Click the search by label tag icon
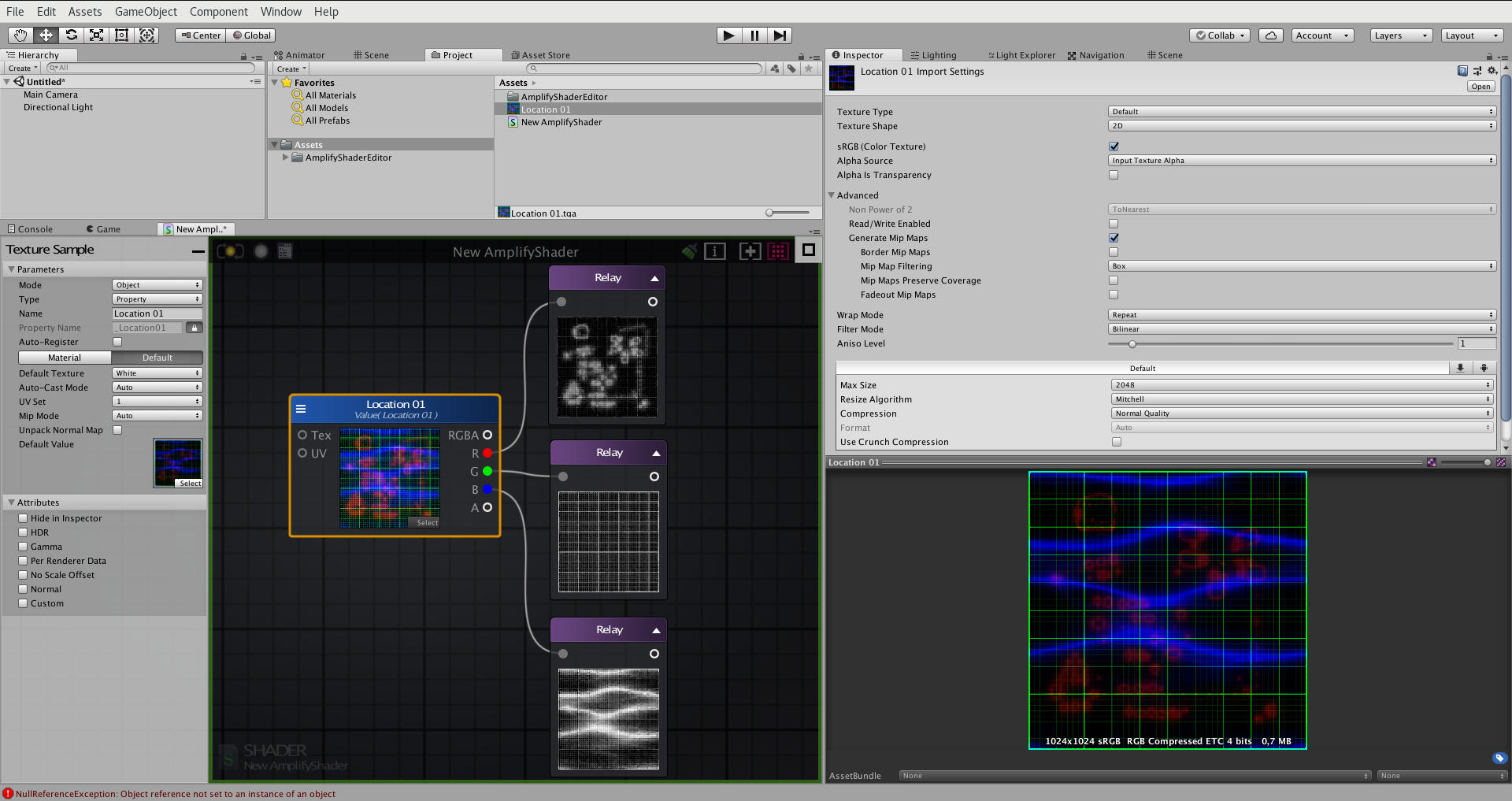 (791, 69)
